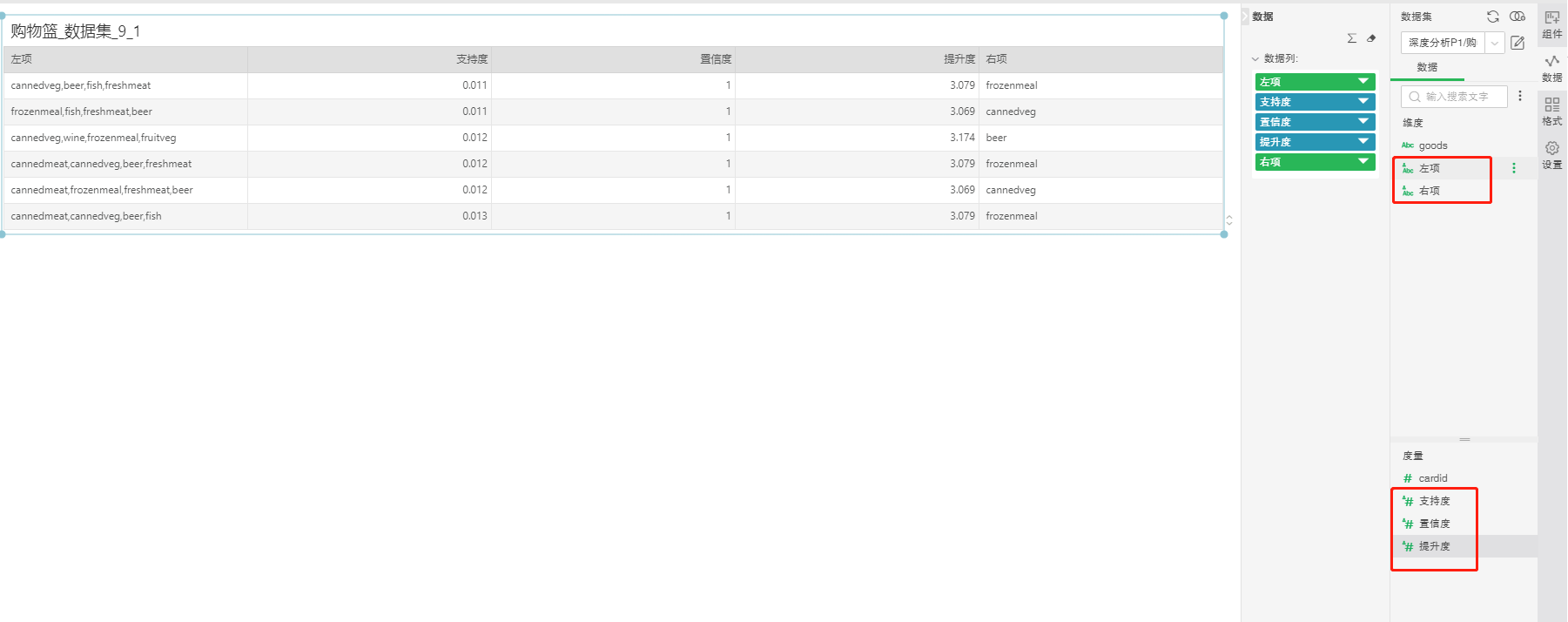Open the 格式 format side panel

point(1551,112)
